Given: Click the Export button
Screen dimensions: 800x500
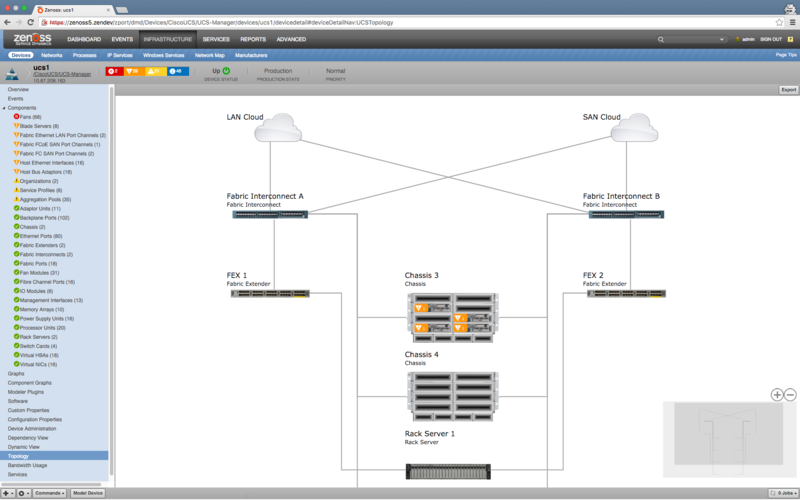Looking at the screenshot, I should coord(788,90).
